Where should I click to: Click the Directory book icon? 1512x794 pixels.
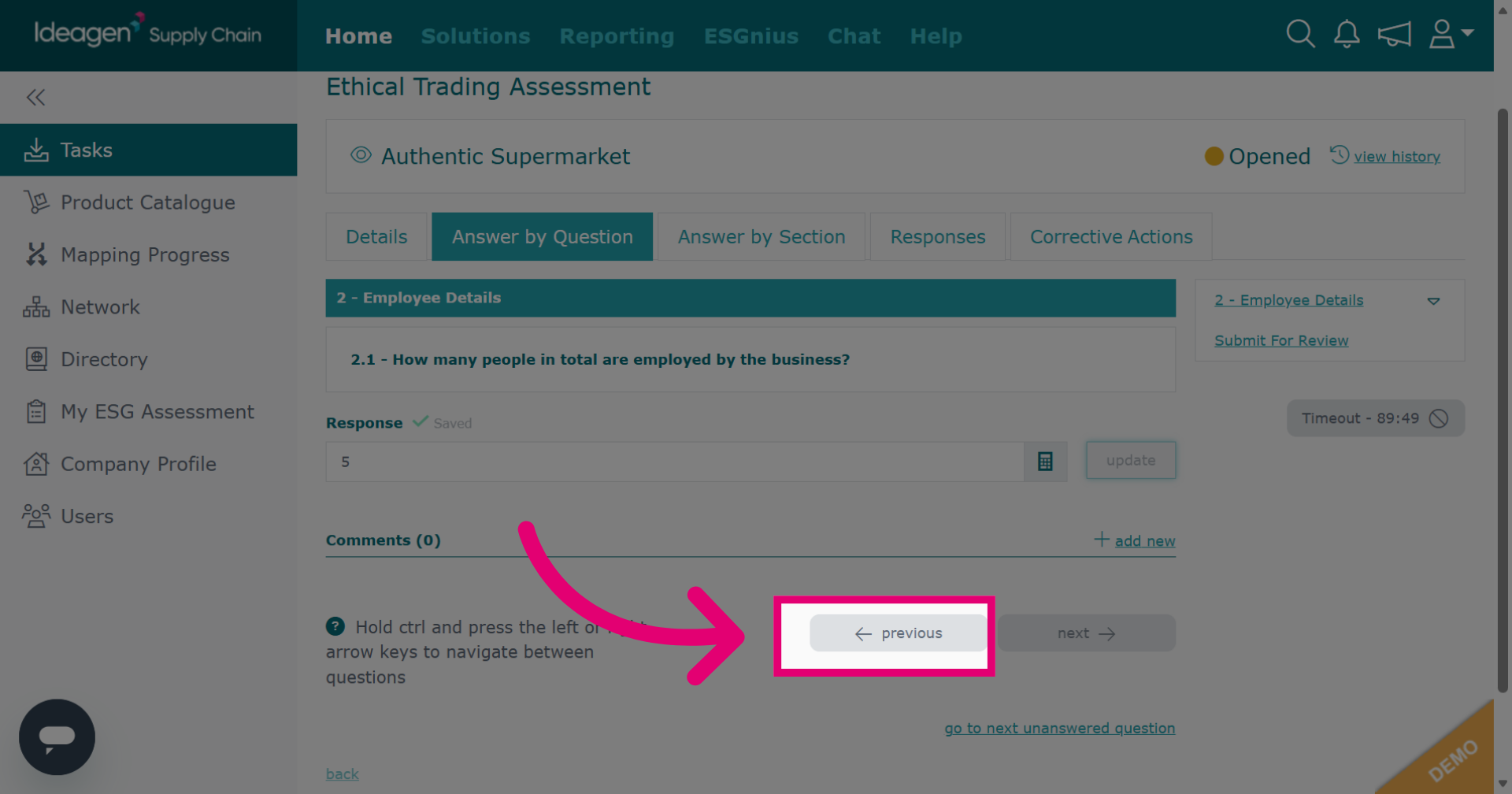coord(36,359)
